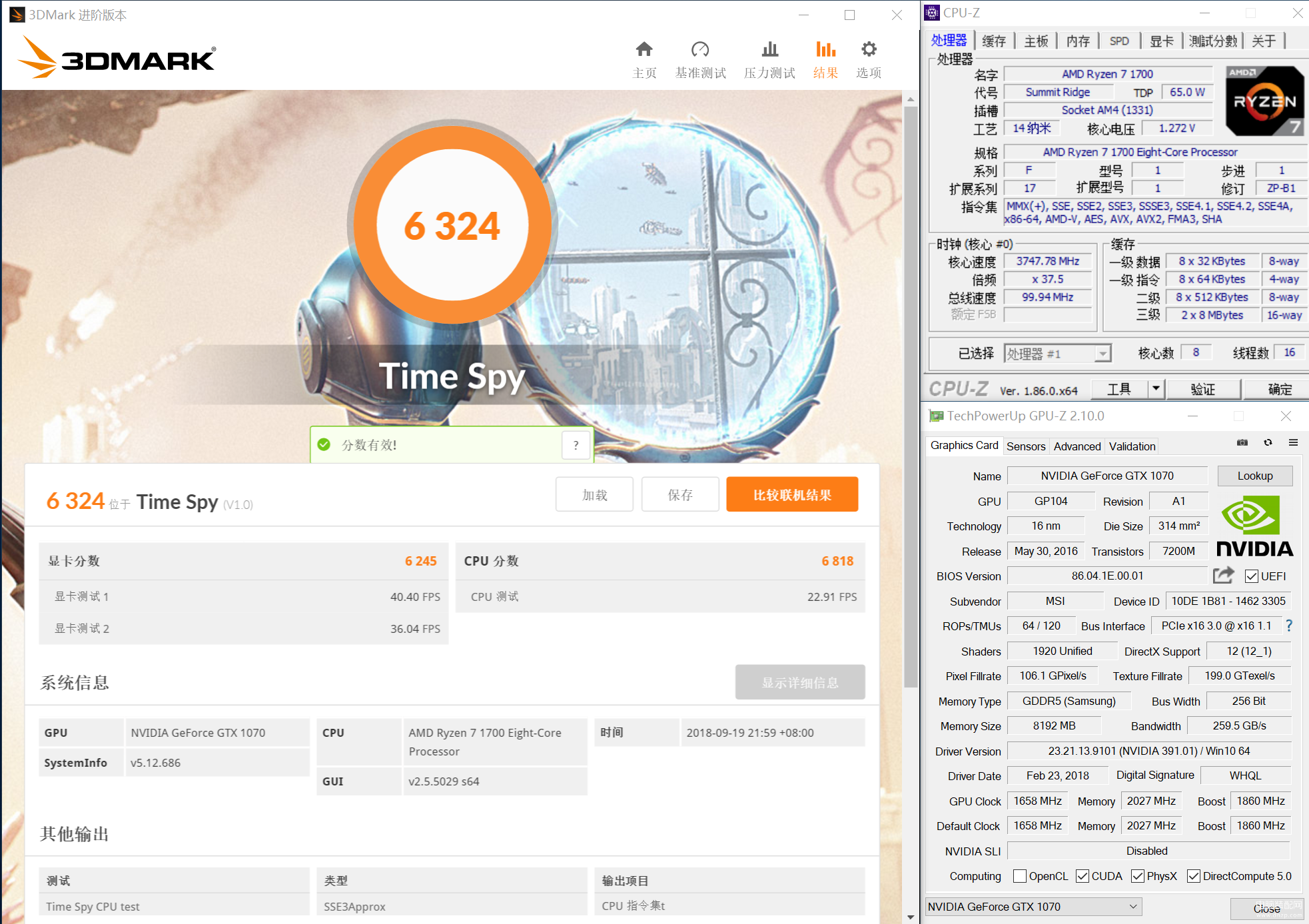Screen dimensions: 1309x924
Task: Open Advanced tab in GPU-Z
Action: coord(1077,446)
